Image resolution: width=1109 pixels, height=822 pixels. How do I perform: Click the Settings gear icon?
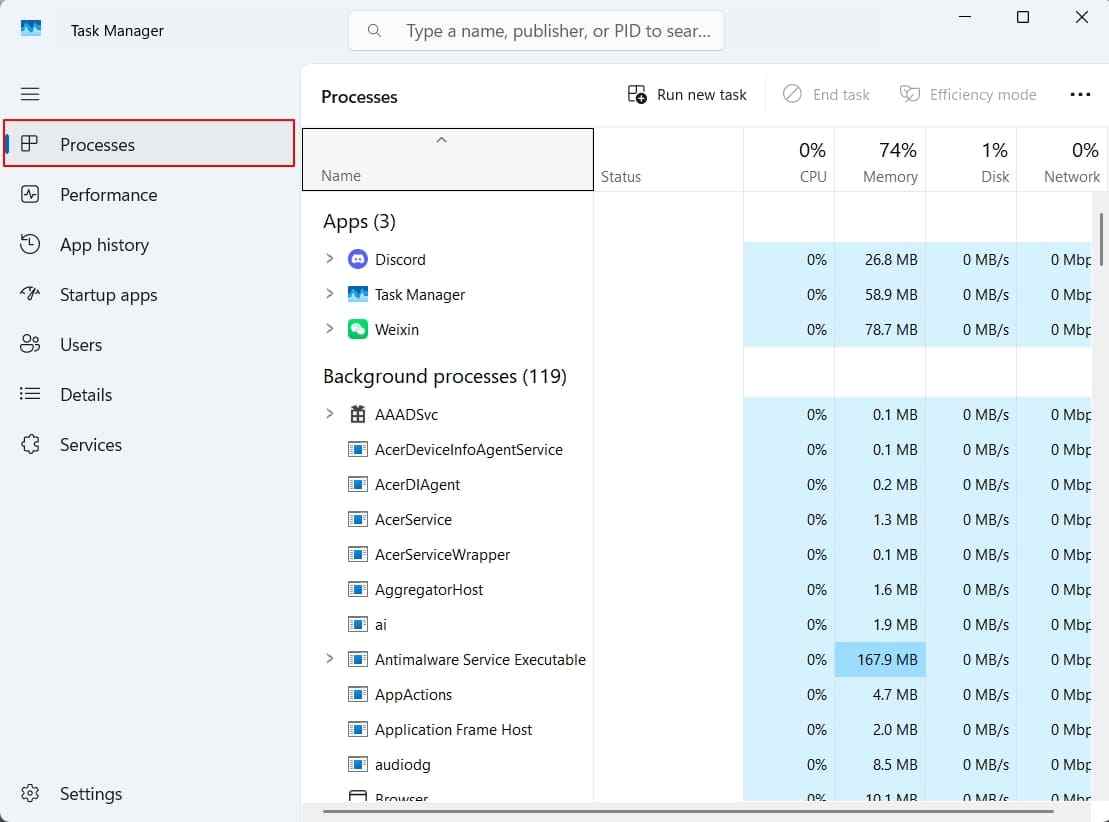pyautogui.click(x=30, y=793)
